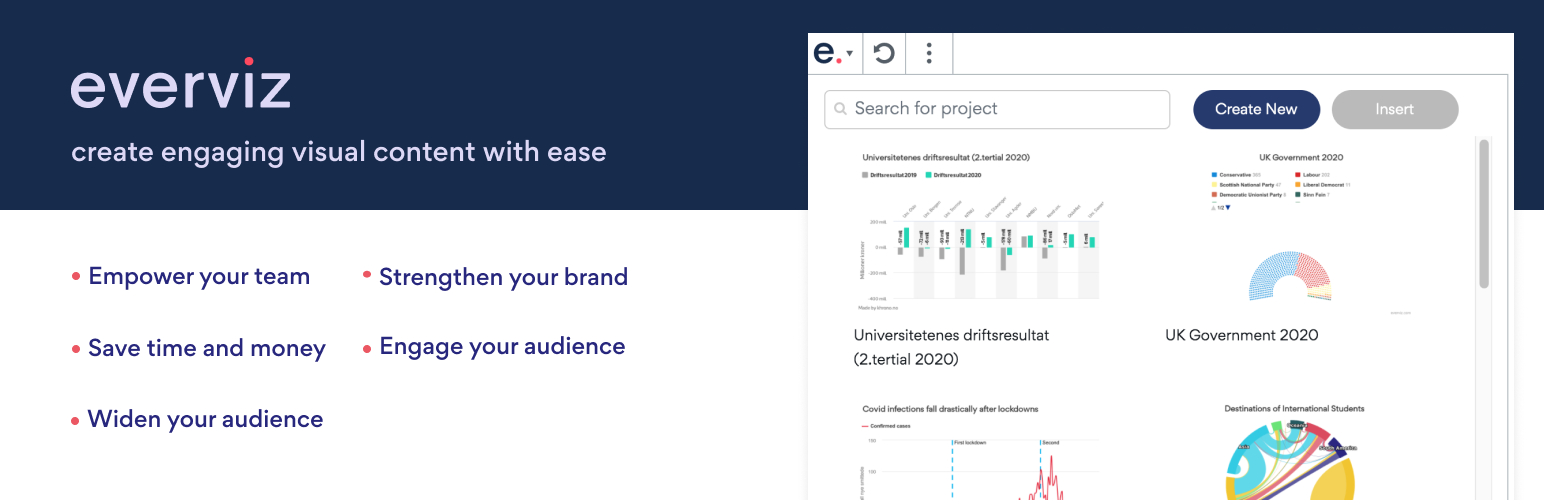Screen dimensions: 1544x500
Task: Open the three-dot more options menu
Action: (929, 53)
